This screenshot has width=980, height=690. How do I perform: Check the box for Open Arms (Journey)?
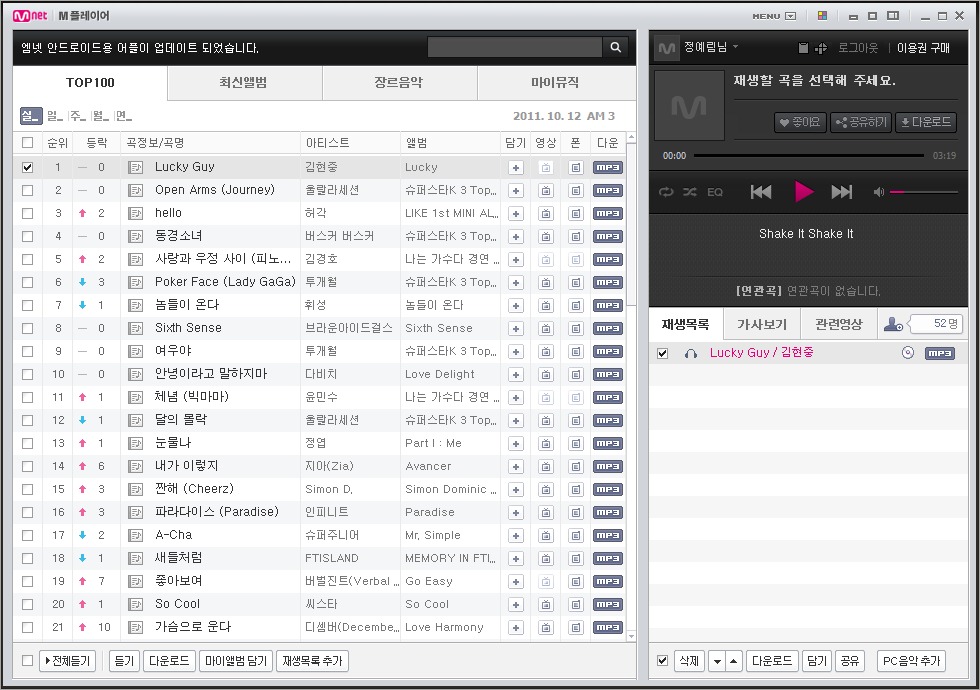(x=28, y=191)
